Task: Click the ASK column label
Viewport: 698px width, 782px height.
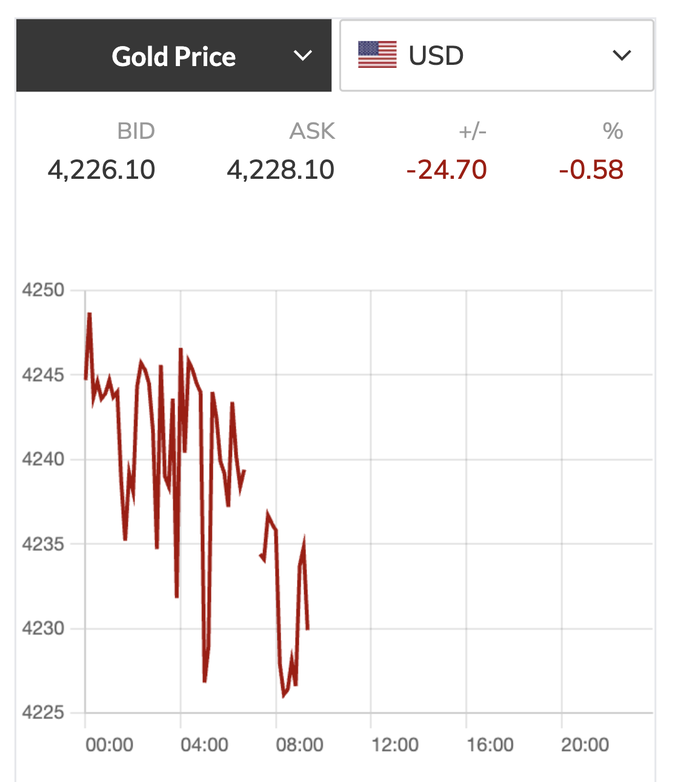Action: tap(313, 131)
